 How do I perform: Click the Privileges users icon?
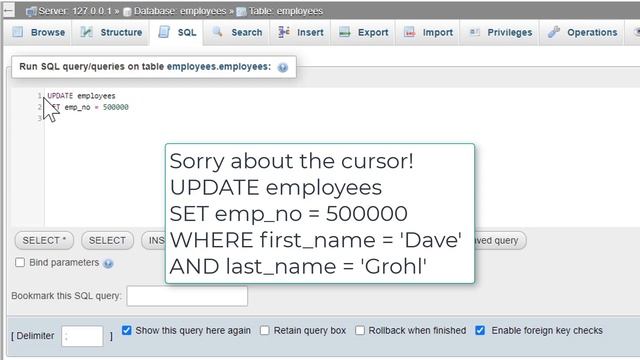click(x=474, y=32)
